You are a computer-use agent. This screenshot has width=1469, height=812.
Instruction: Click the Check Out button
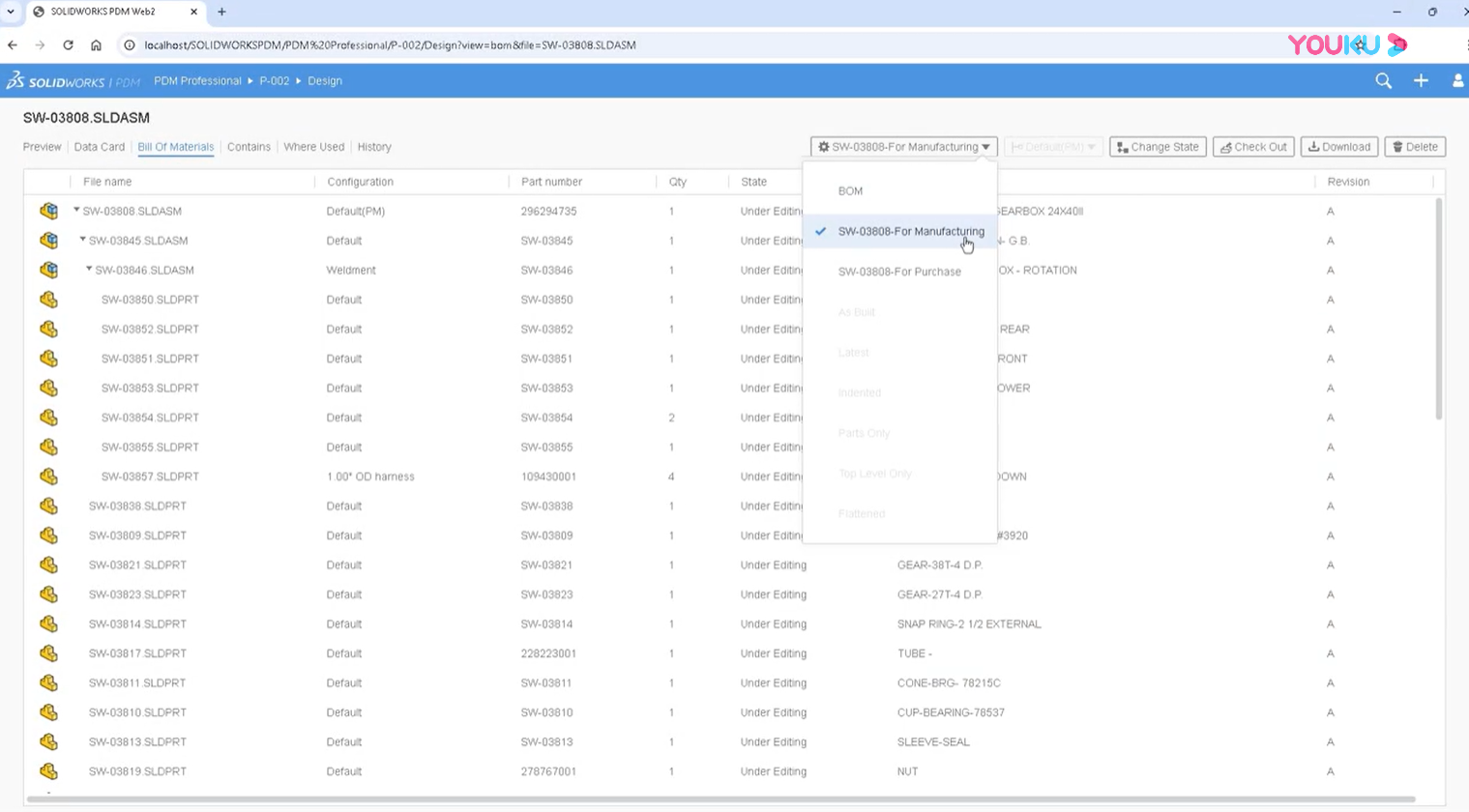click(1253, 147)
